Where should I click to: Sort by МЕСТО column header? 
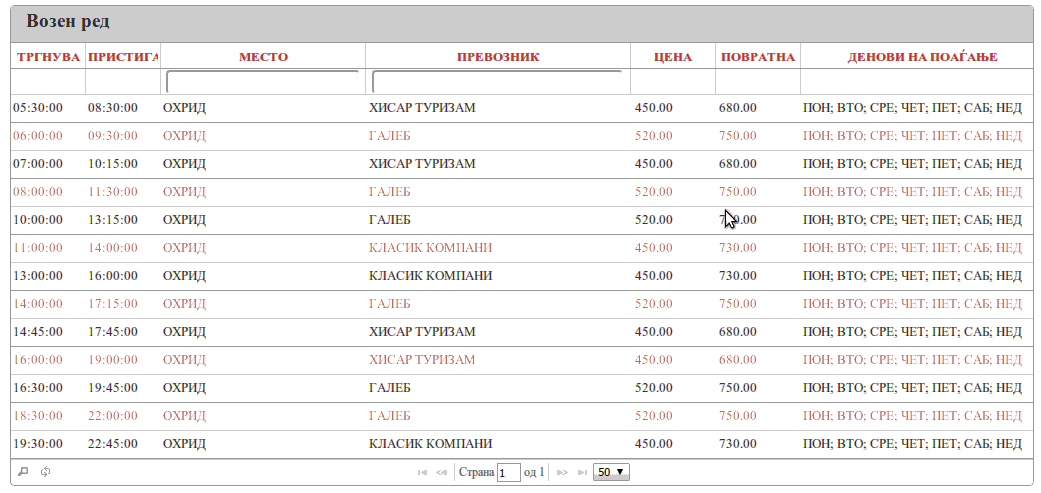[x=264, y=56]
